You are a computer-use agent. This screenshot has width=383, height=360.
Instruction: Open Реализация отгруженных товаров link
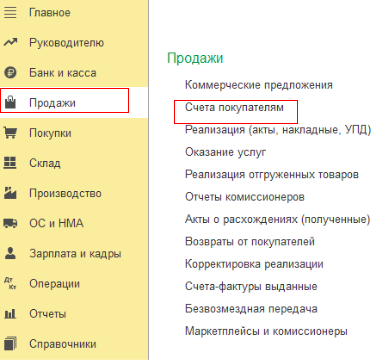coord(272,175)
